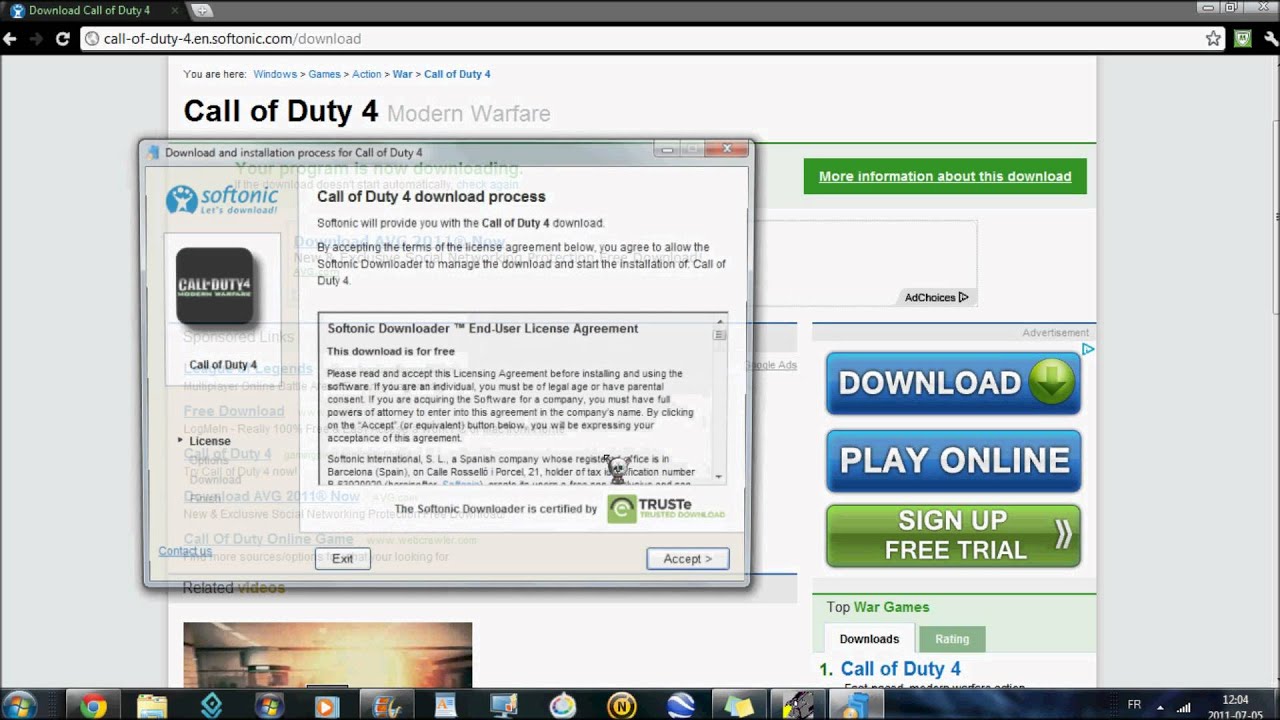Select the License step in dialog sidebar
The height and width of the screenshot is (720, 1280).
pos(210,441)
